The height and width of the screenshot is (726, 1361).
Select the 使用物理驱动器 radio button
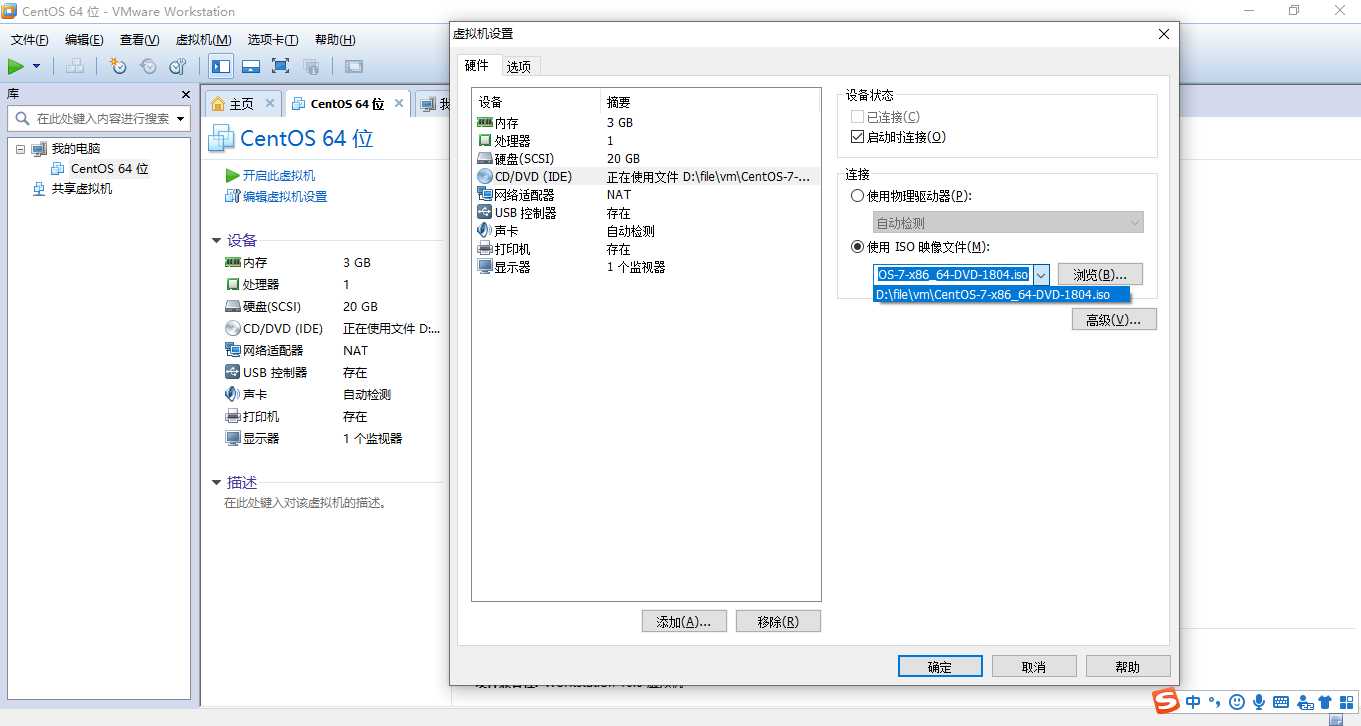(857, 196)
